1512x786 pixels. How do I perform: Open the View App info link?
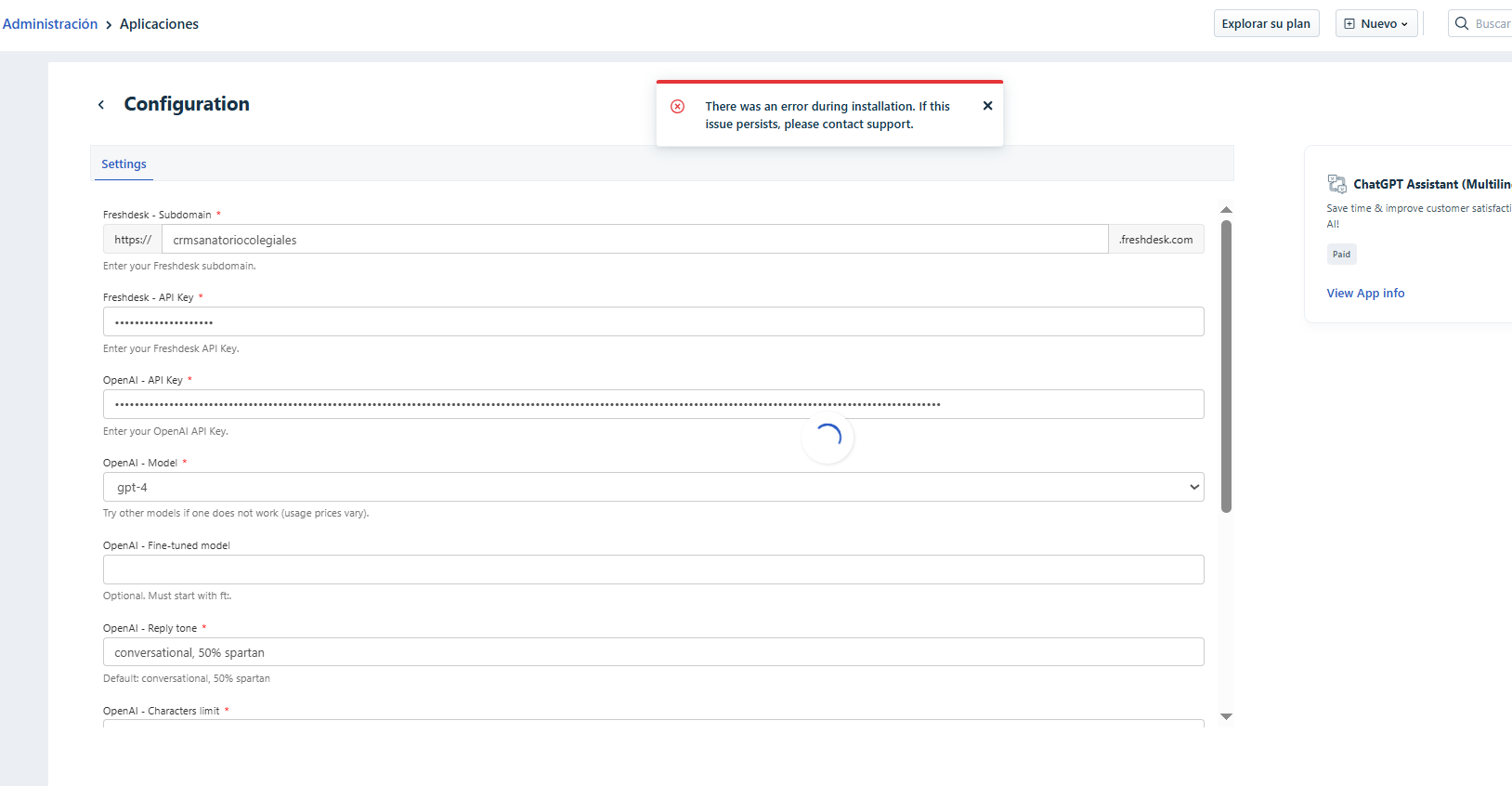(x=1365, y=293)
